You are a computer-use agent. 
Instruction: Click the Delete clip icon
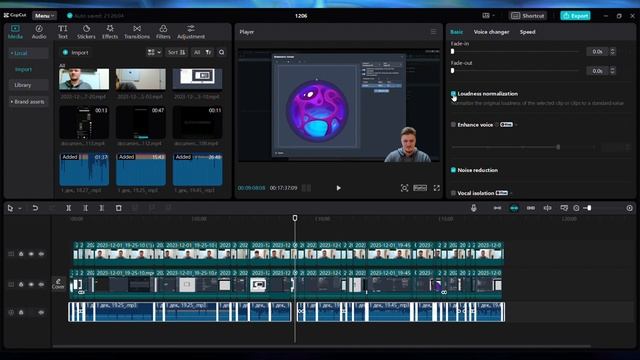(x=118, y=208)
